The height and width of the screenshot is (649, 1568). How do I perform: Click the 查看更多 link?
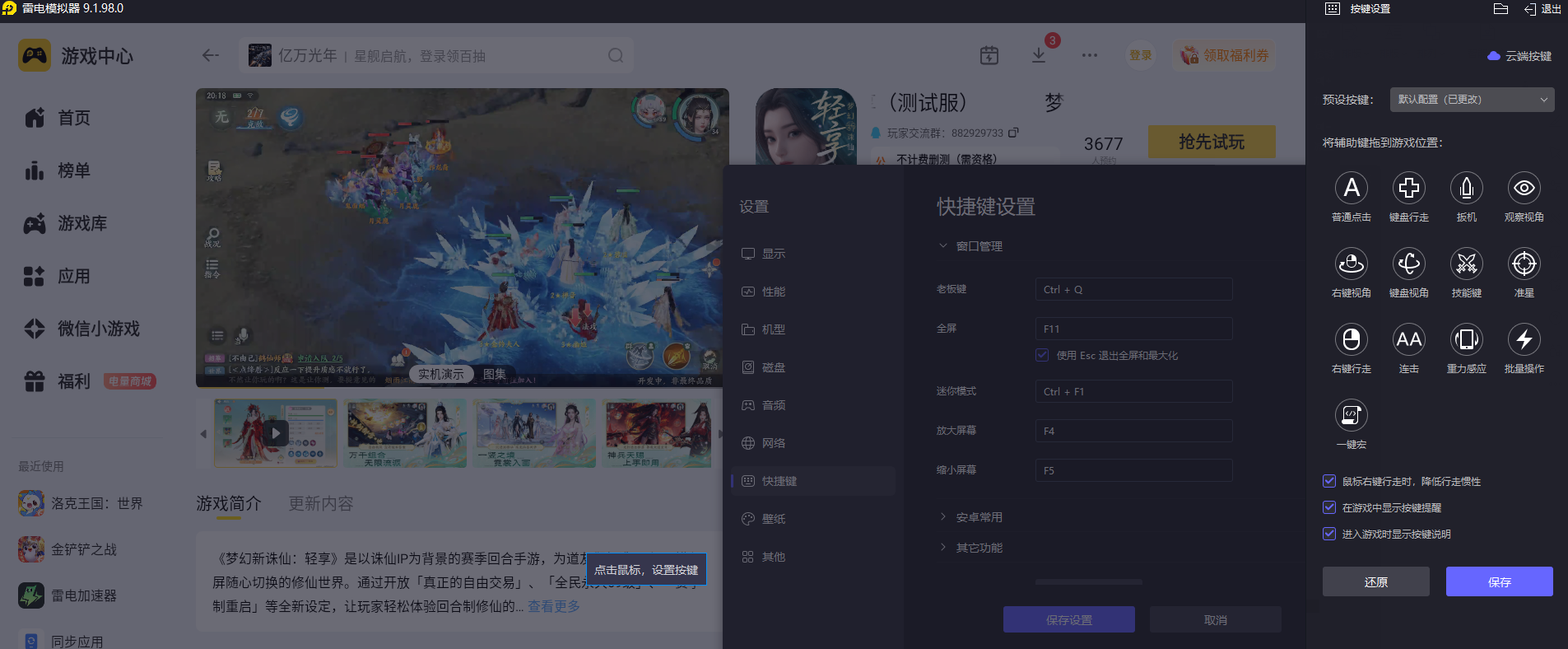point(553,606)
